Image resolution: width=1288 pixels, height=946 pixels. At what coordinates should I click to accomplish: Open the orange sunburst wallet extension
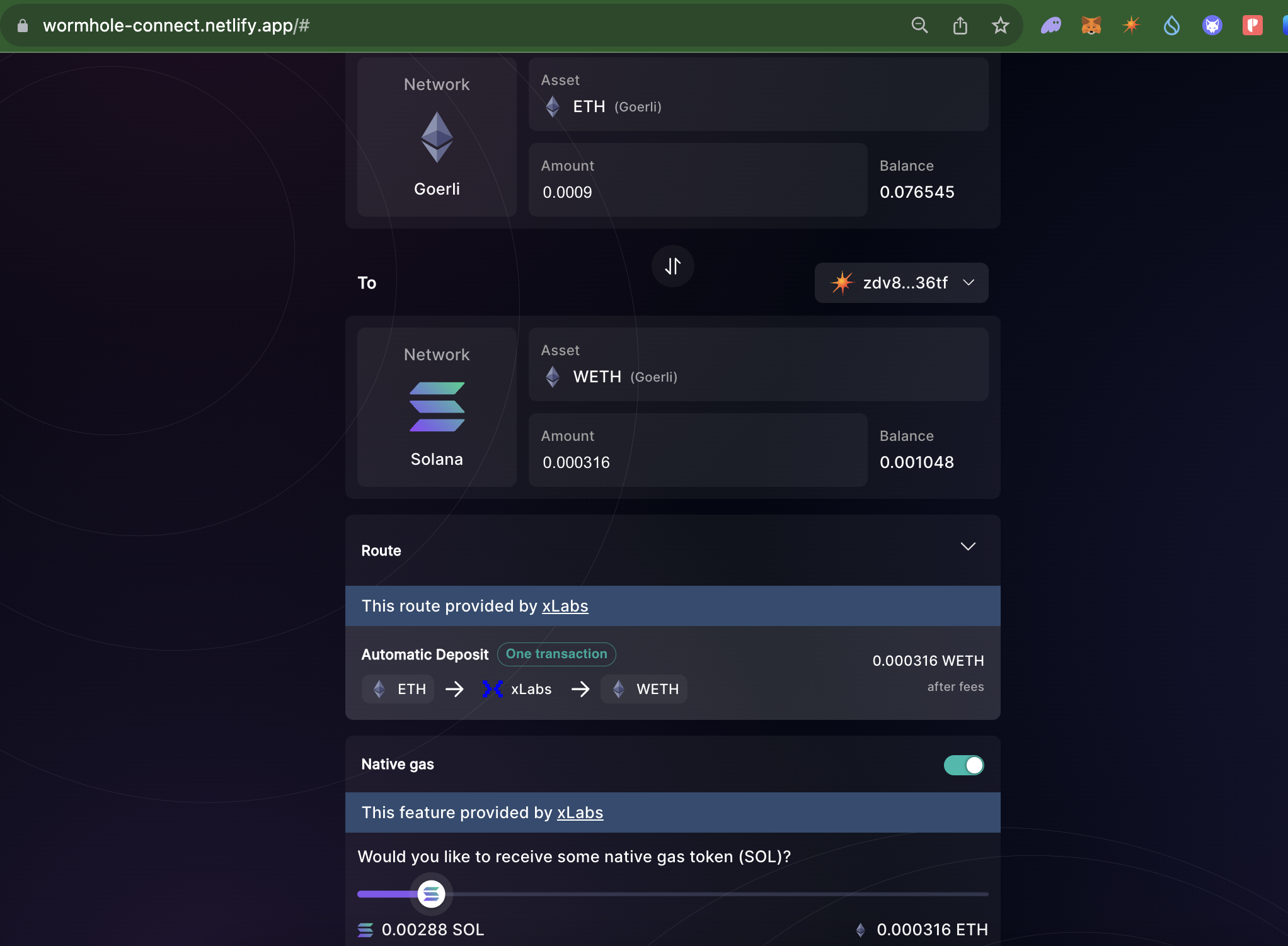(x=1131, y=25)
